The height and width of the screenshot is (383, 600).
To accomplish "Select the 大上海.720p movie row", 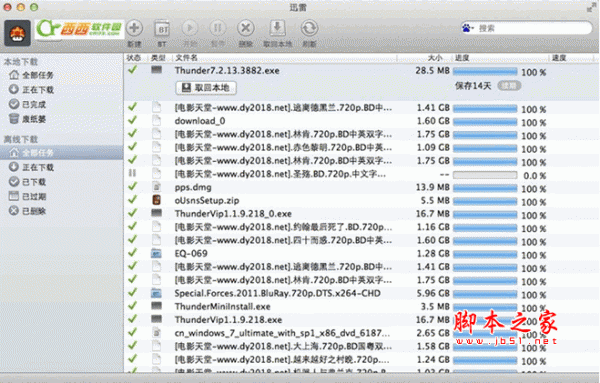I will point(361,346).
